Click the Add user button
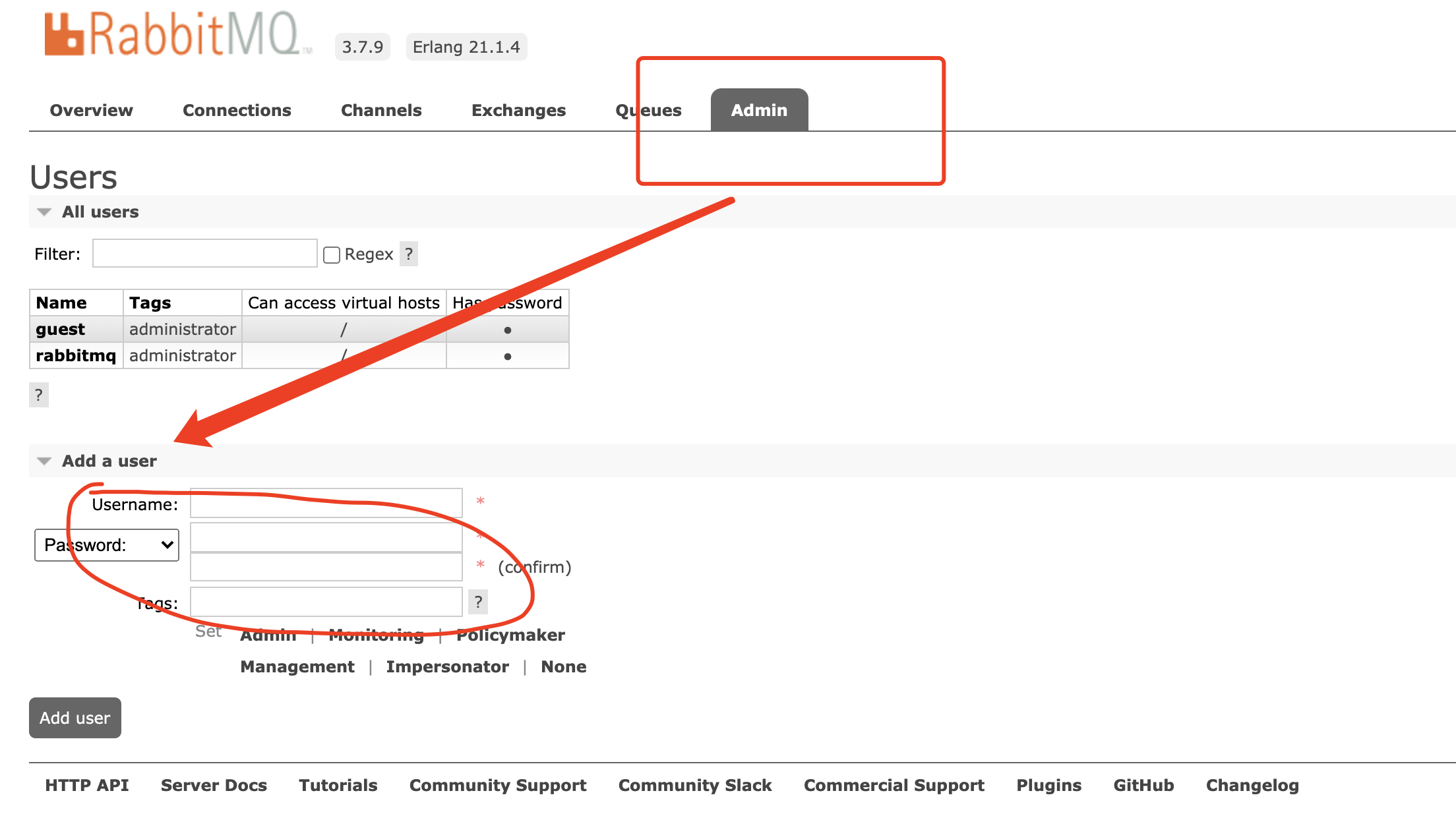The width and height of the screenshot is (1456, 820). coord(75,718)
